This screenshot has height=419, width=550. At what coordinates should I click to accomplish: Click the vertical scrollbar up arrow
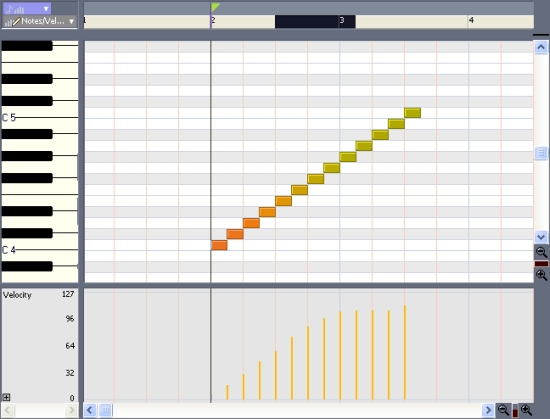point(541,47)
